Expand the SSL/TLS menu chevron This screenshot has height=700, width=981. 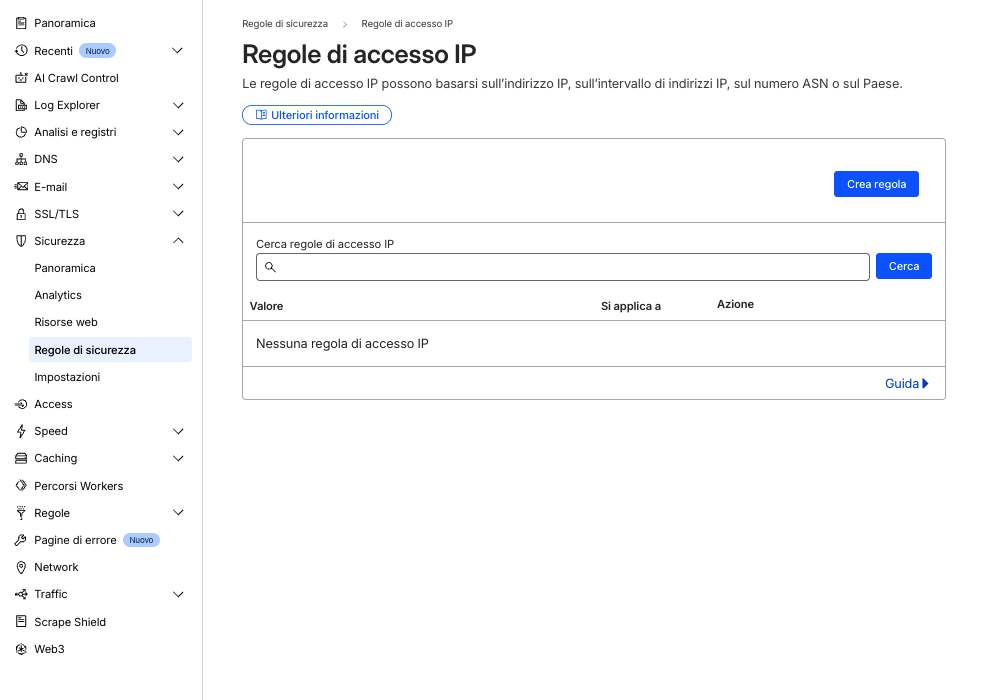[178, 214]
